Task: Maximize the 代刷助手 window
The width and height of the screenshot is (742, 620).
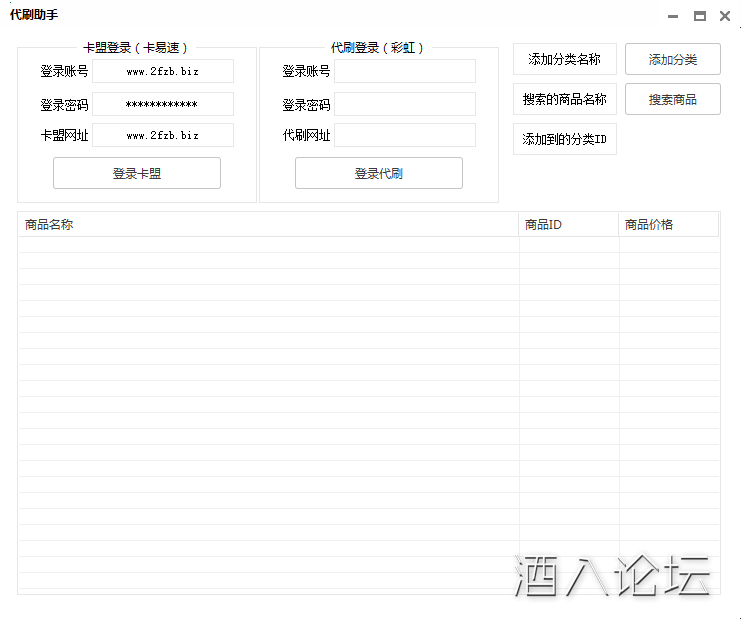Action: (x=699, y=16)
